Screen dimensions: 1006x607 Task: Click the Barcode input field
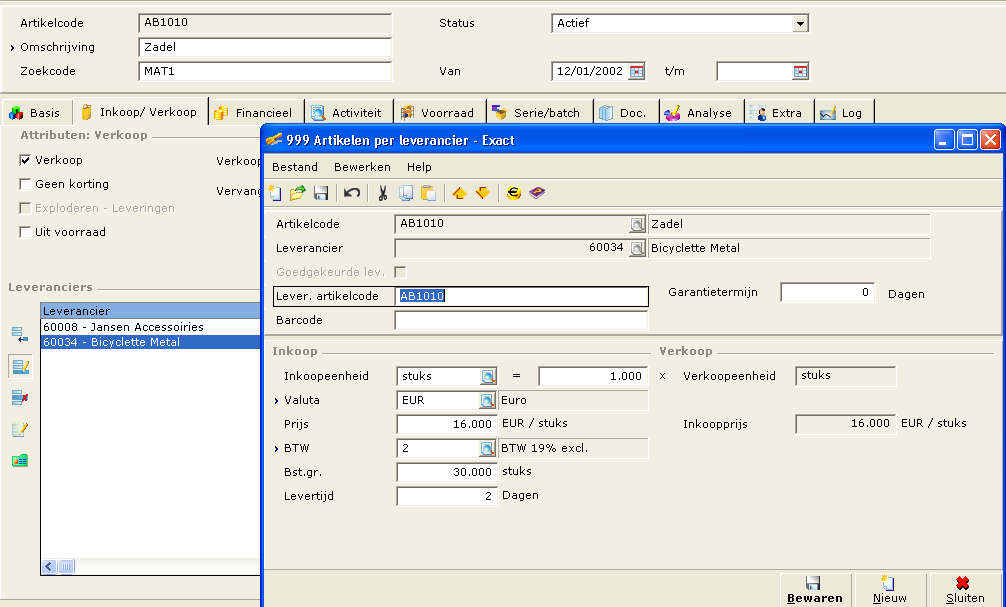coord(521,320)
